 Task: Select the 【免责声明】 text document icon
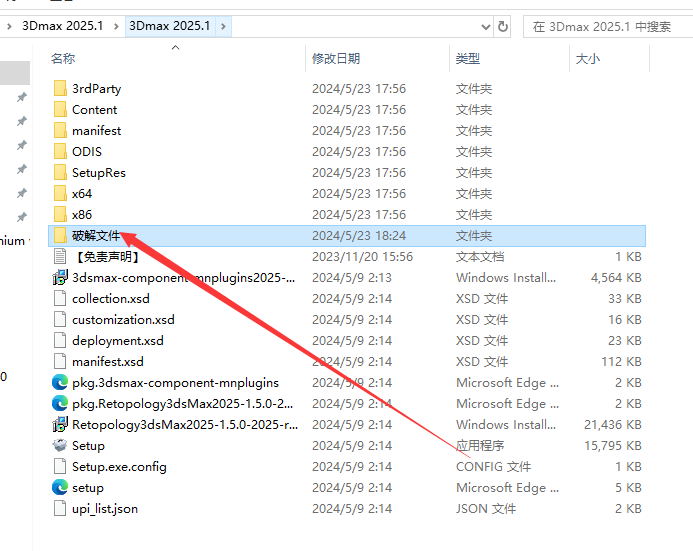[x=60, y=256]
